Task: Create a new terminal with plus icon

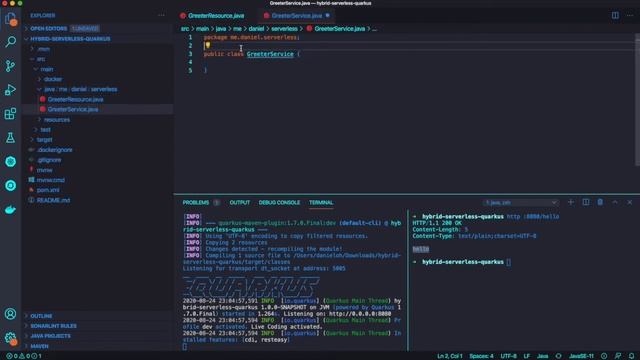Action: click(571, 202)
